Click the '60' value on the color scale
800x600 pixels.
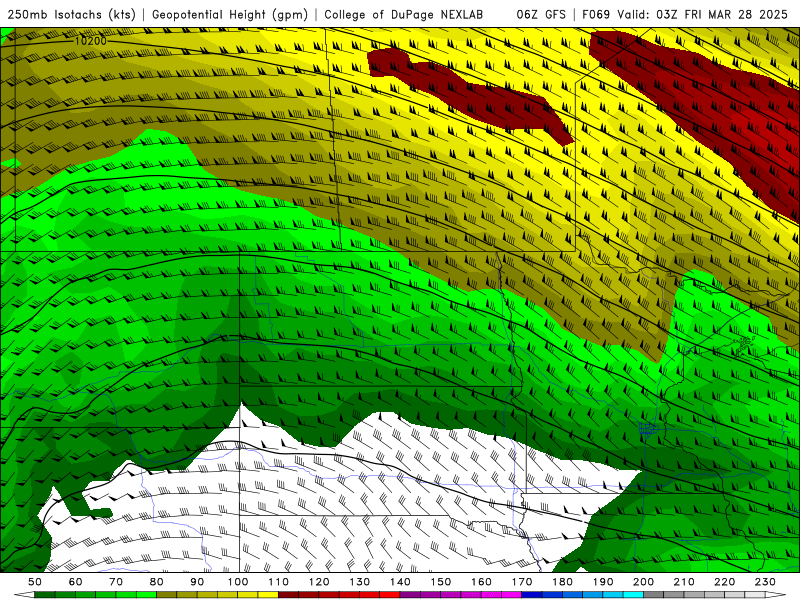pyautogui.click(x=75, y=582)
